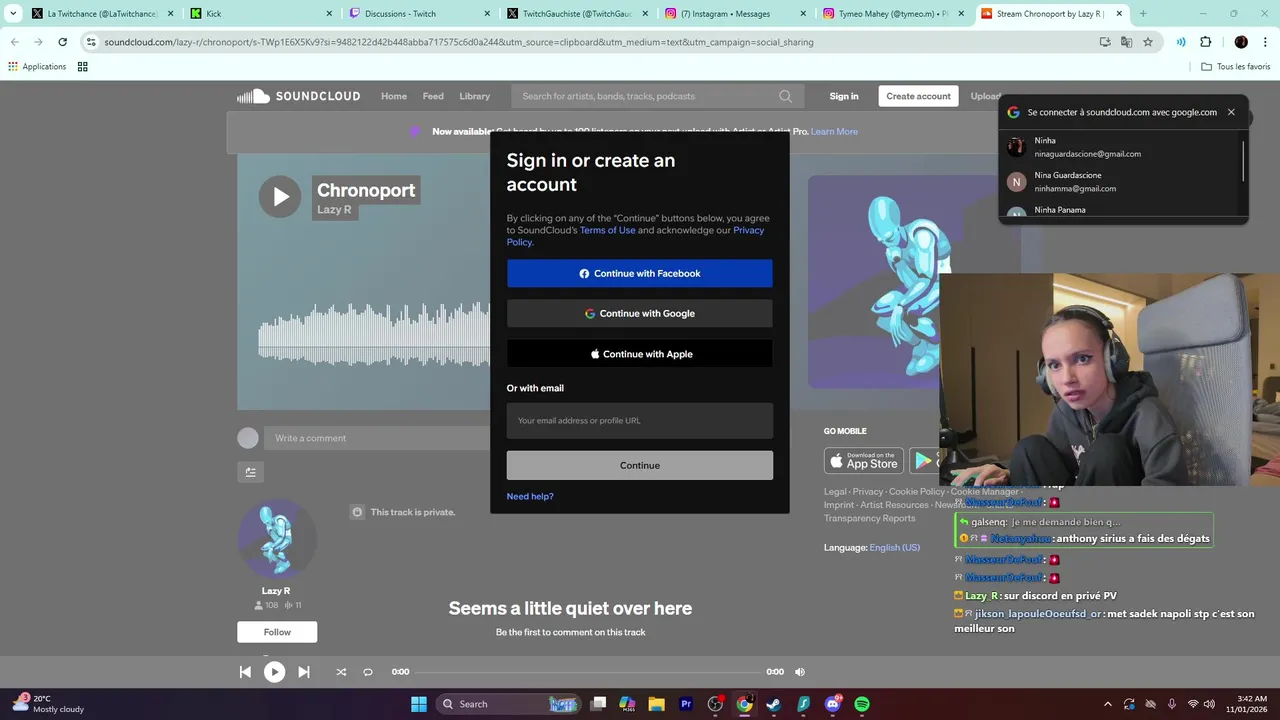The width and height of the screenshot is (1280, 720).
Task: Click the Learn More link in banner
Action: coord(834,132)
